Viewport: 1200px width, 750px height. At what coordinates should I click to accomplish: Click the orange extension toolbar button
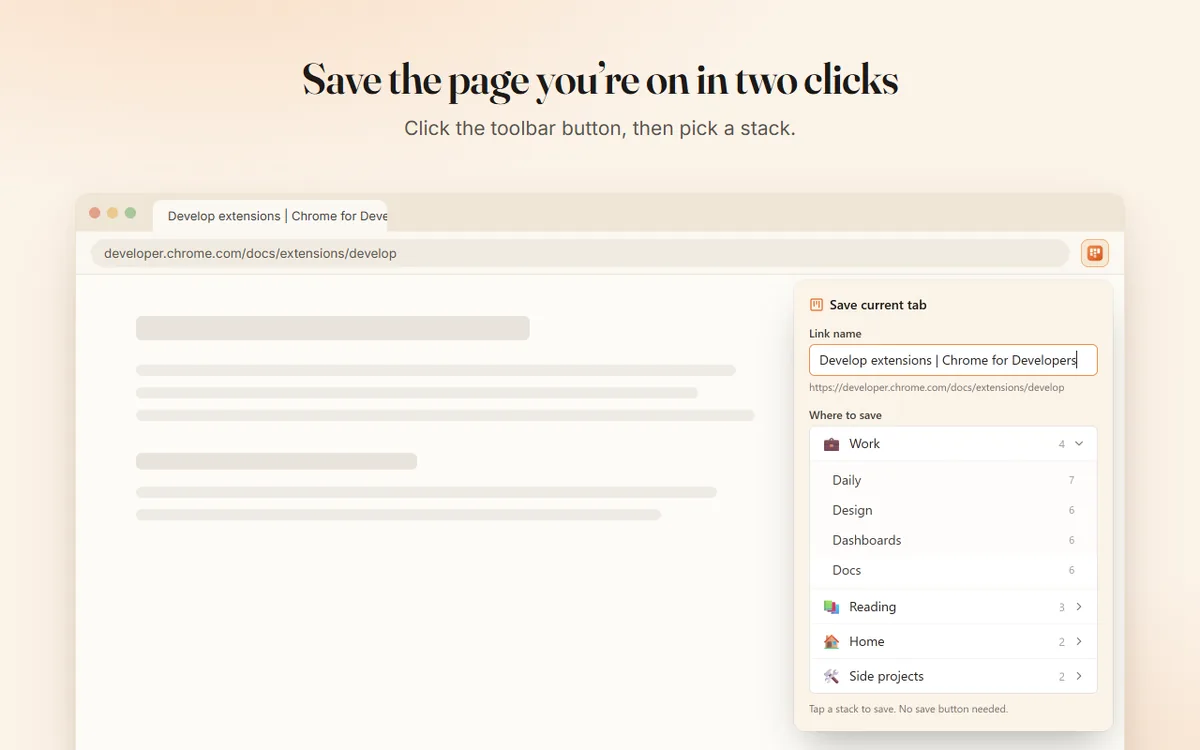1095,253
